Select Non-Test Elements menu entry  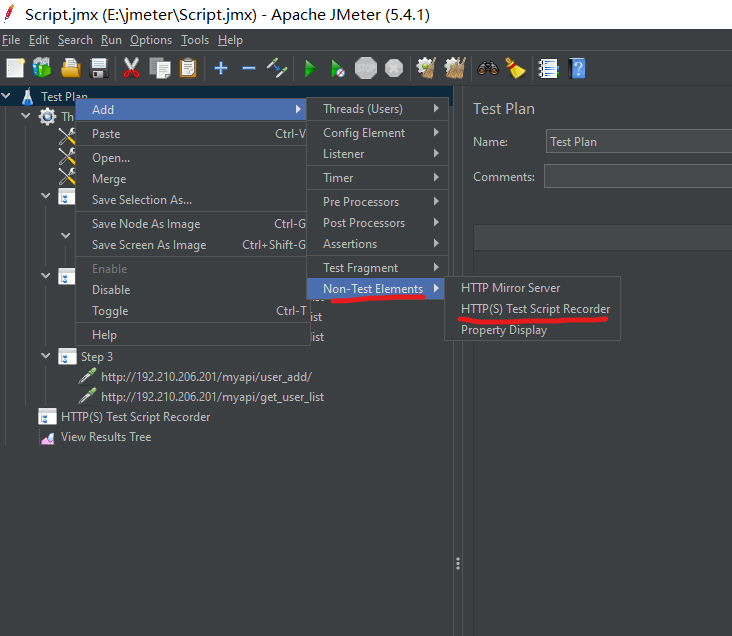point(376,289)
